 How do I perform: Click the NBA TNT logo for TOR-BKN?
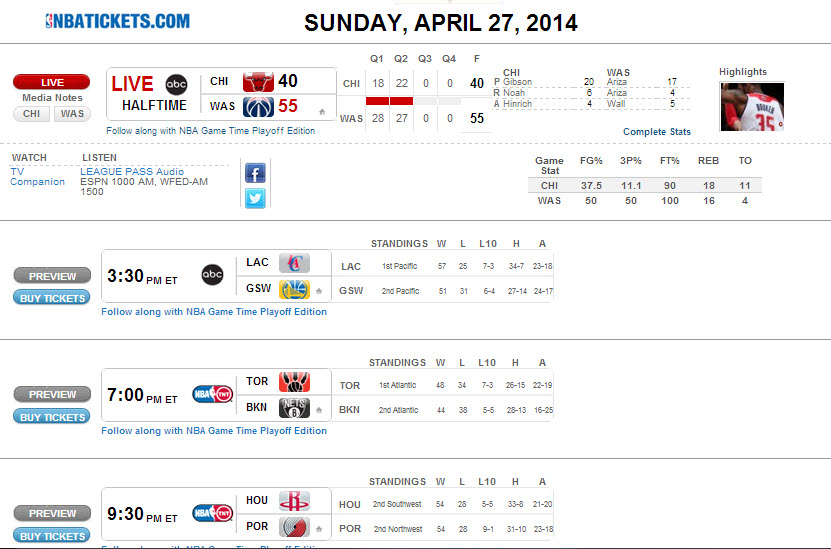212,395
